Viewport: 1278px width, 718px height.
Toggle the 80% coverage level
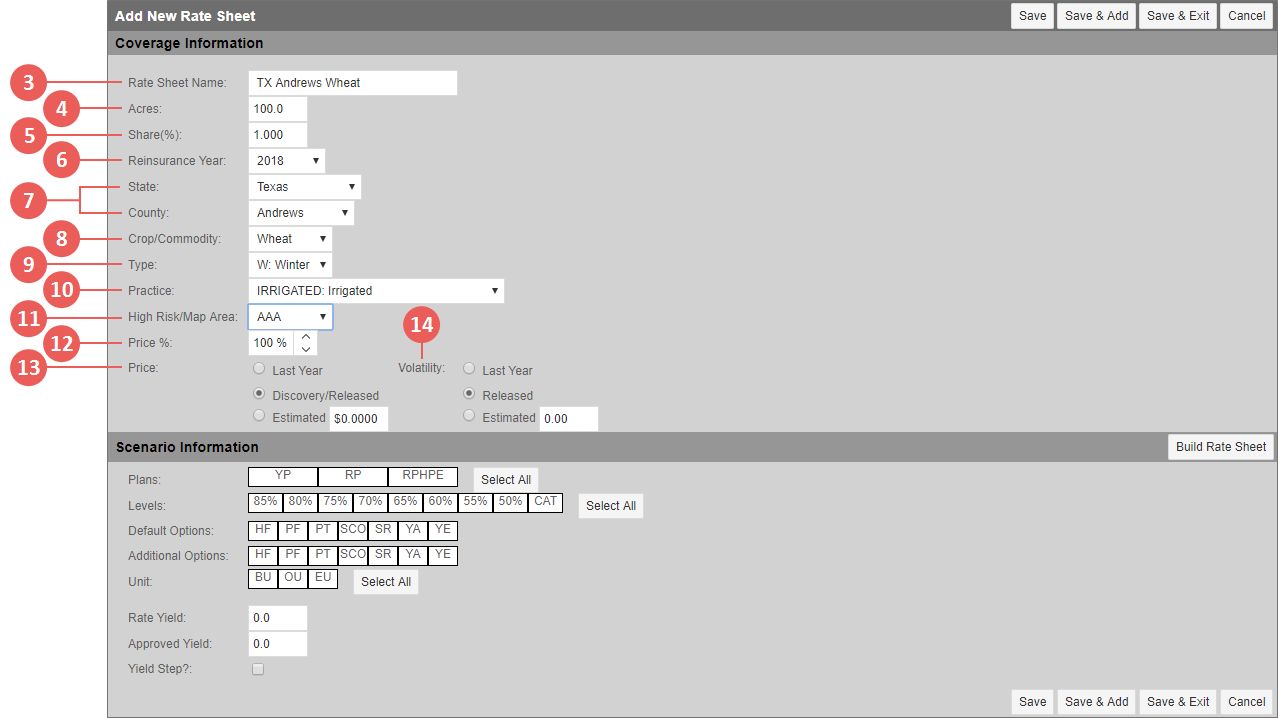tap(300, 503)
